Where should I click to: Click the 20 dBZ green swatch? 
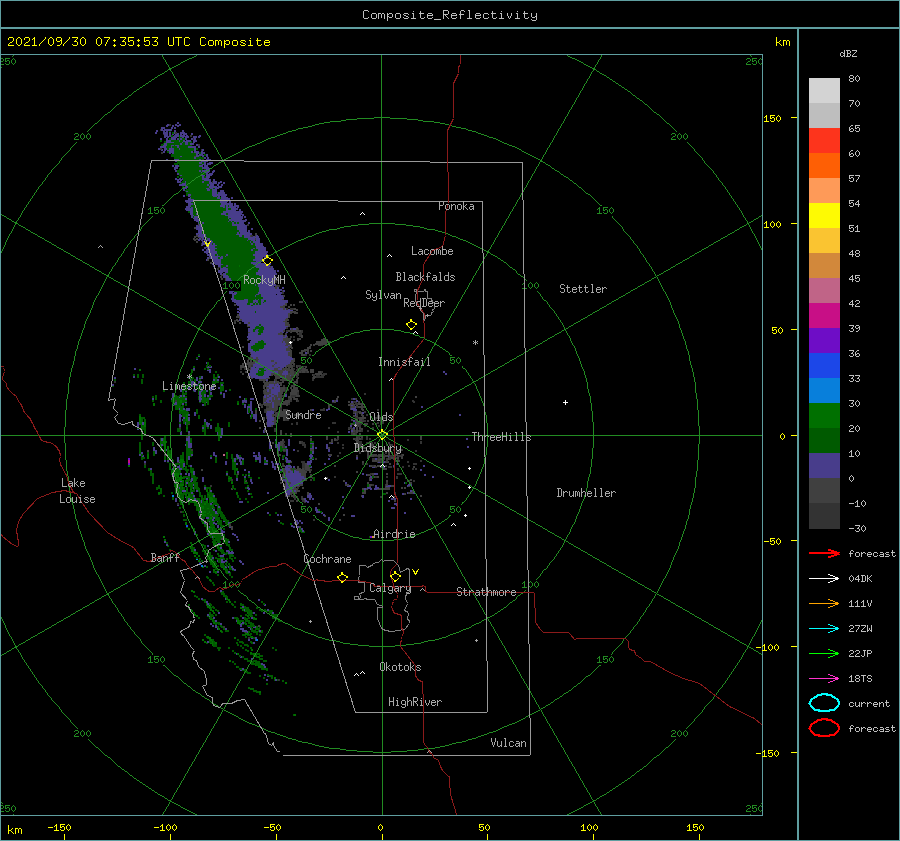tap(824, 416)
